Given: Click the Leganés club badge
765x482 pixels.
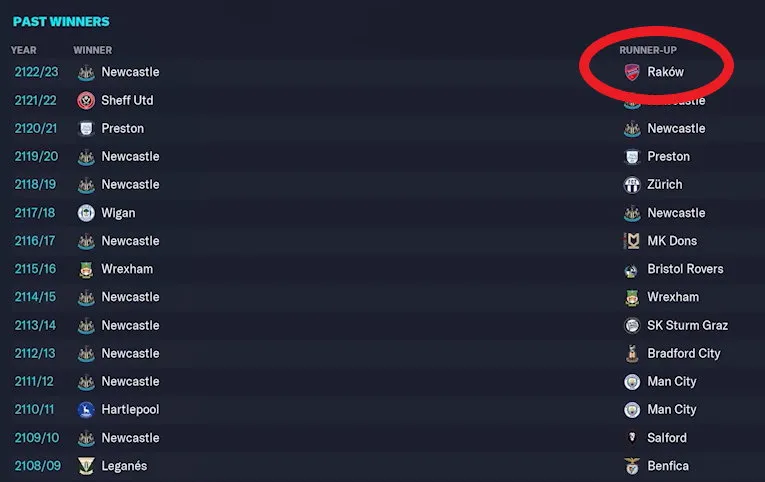Looking at the screenshot, I should pyautogui.click(x=86, y=466).
